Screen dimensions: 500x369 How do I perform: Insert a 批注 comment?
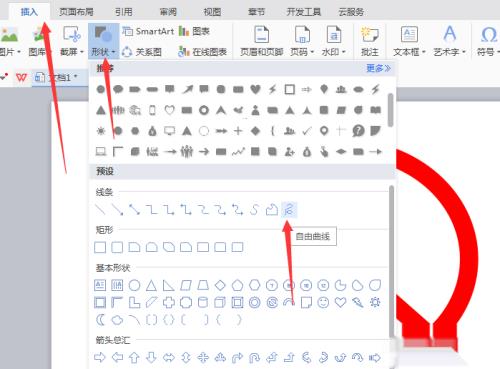pyautogui.click(x=370, y=41)
